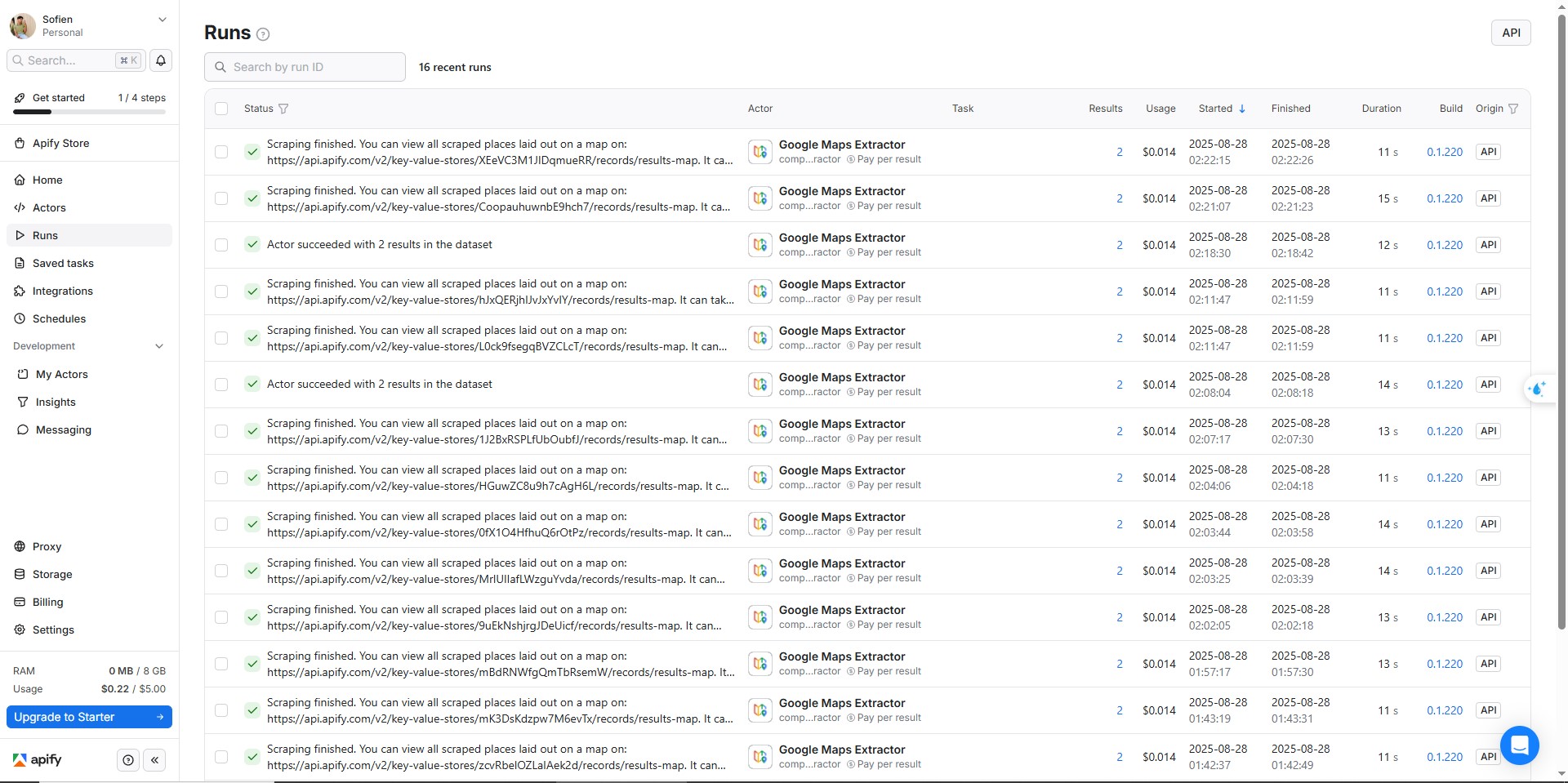Click '$0.014' usage for 01:43:19 run

(1159, 710)
